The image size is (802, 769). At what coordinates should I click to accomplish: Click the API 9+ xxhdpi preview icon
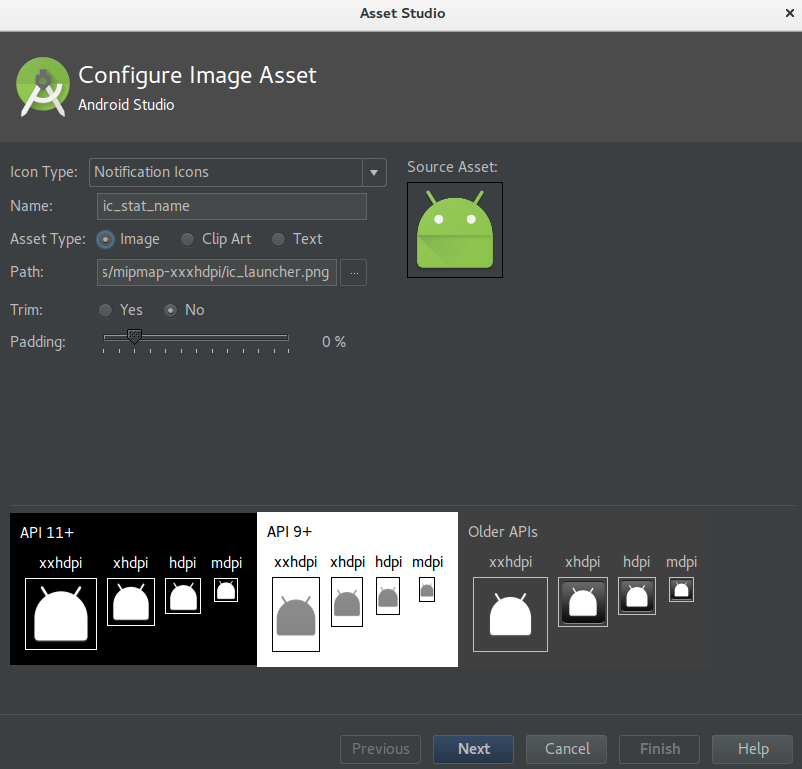[x=296, y=614]
